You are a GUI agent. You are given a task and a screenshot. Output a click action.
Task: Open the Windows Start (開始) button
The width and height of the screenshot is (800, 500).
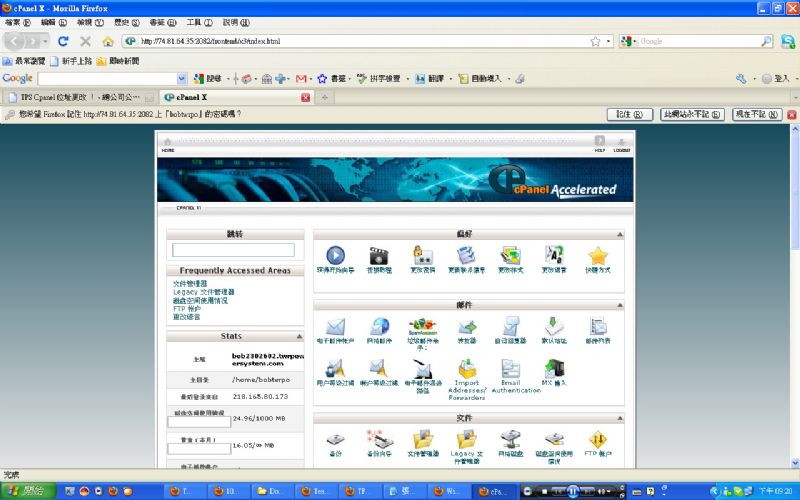pyautogui.click(x=28, y=491)
